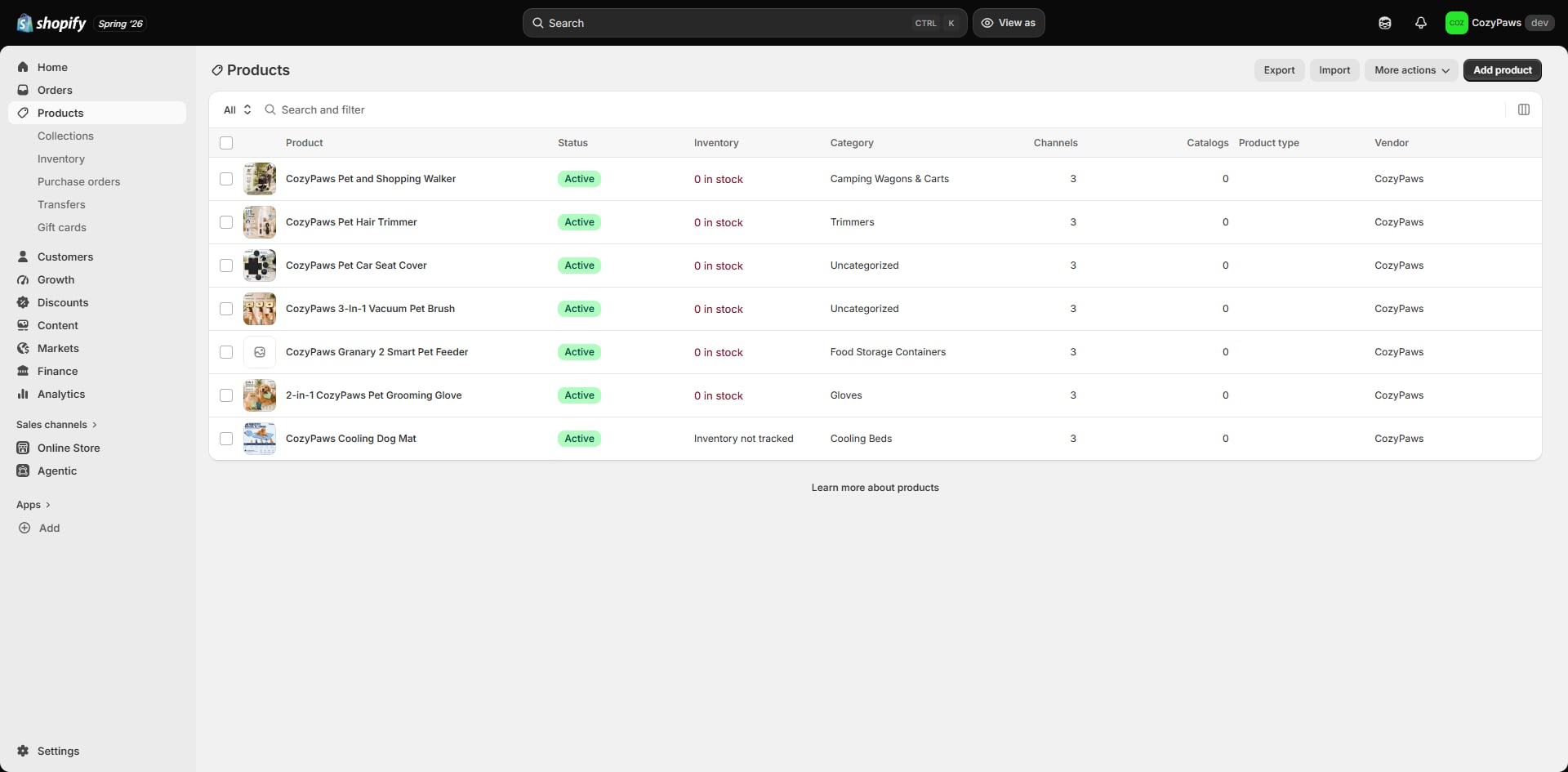Click the Settings gear icon
Screen dimensions: 1568x772
click(x=23, y=751)
